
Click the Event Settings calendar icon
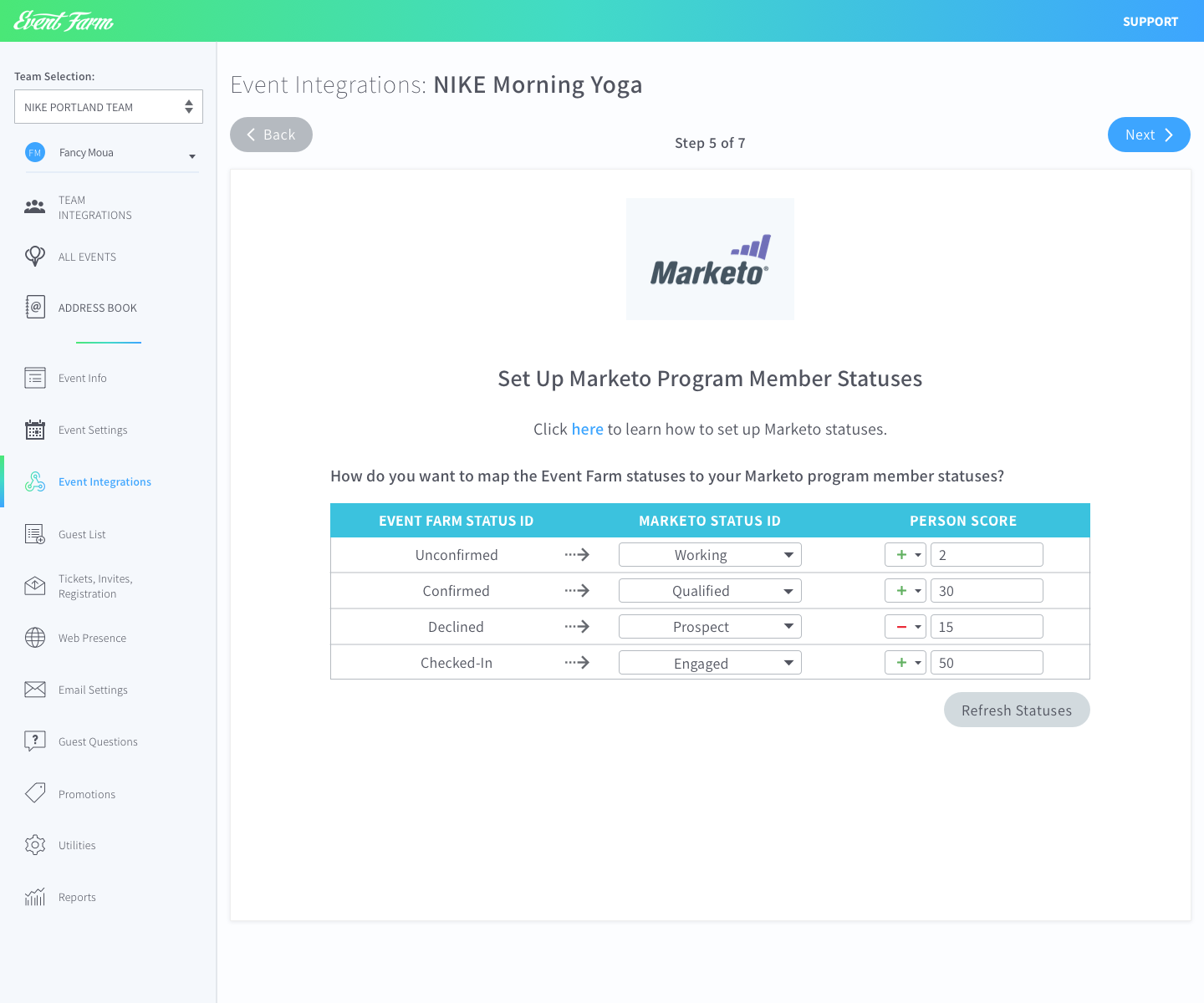point(35,430)
